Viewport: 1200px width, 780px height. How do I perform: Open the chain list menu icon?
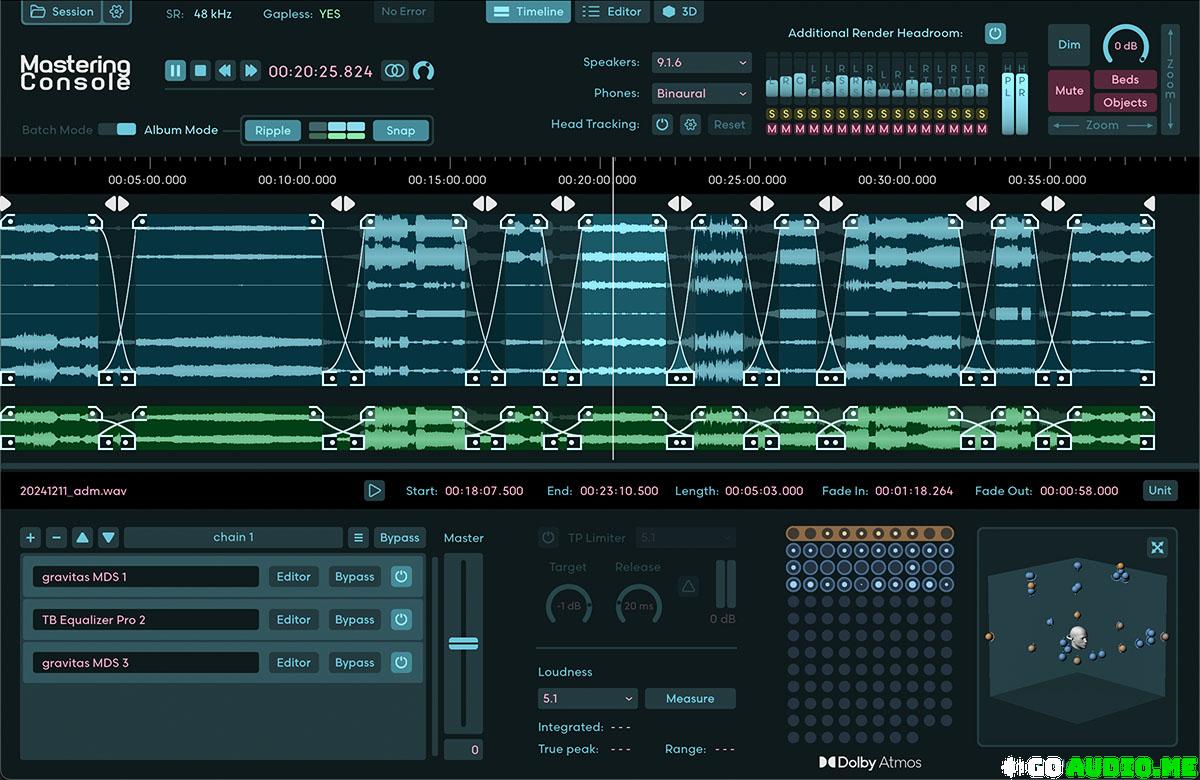[x=359, y=538]
